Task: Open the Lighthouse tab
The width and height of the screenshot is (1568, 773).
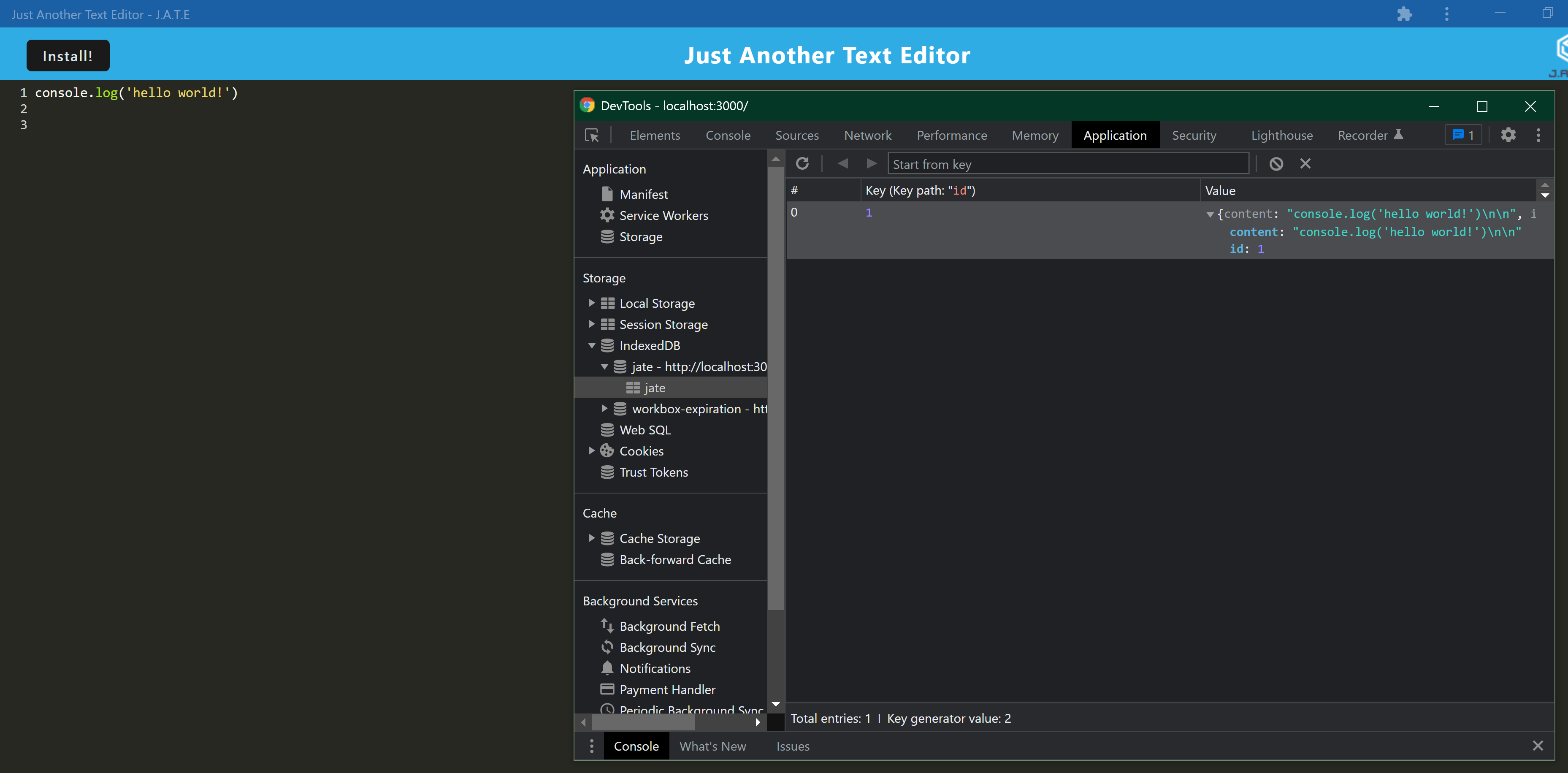Action: (1281, 135)
